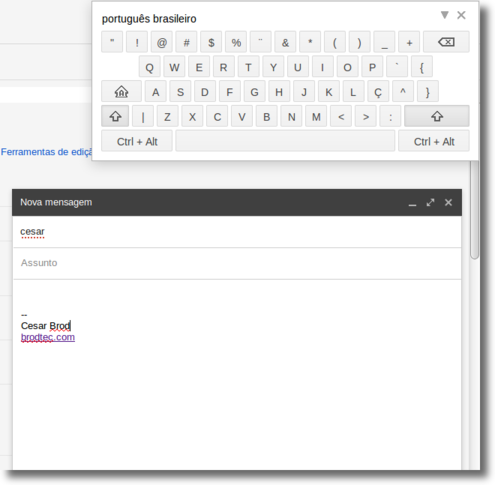Open the Ferramentas de edição link
The height and width of the screenshot is (485, 495).
point(46,152)
